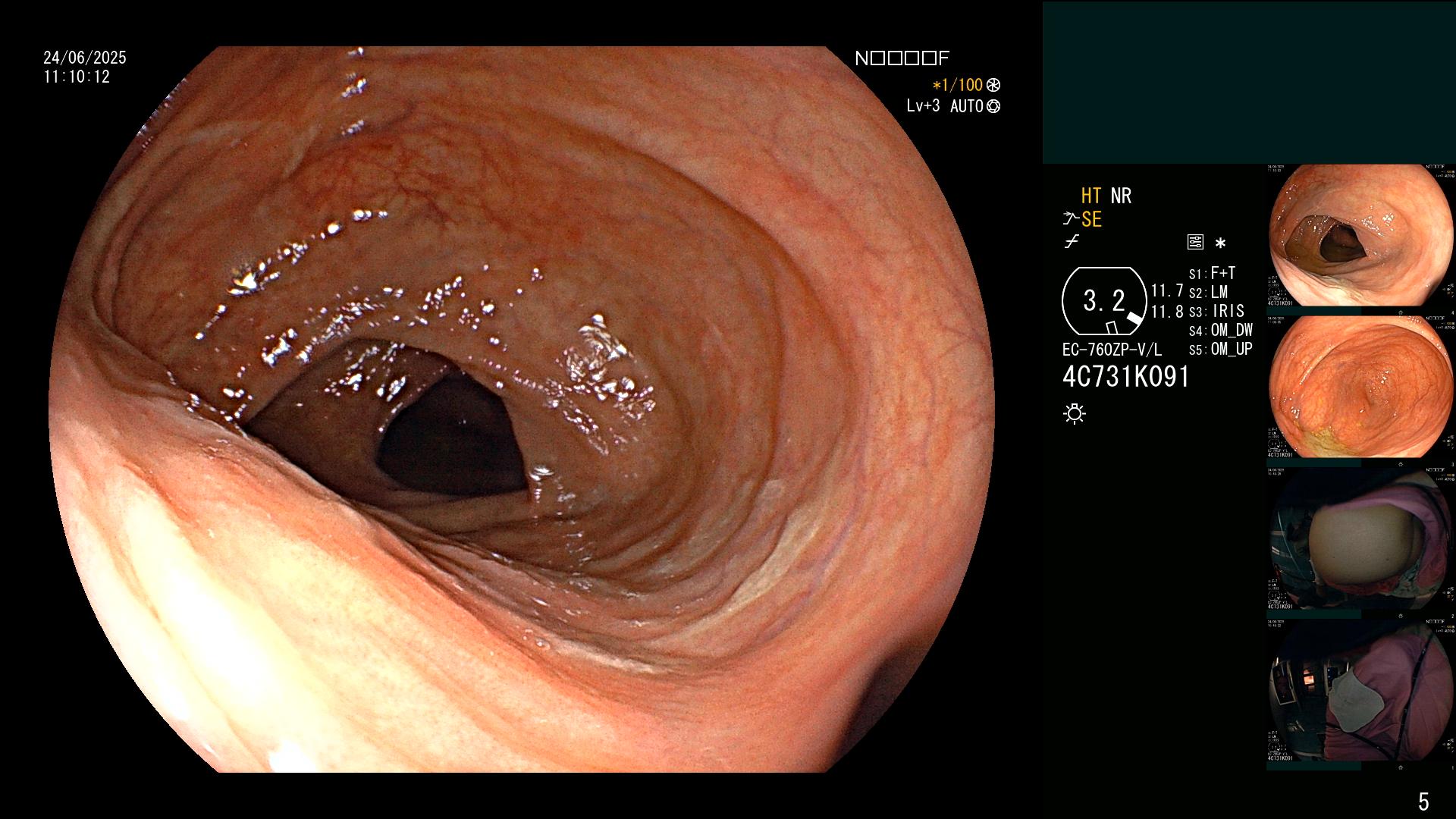Click the S2: LM switch assignment
The image size is (1456, 819).
pos(1208,292)
